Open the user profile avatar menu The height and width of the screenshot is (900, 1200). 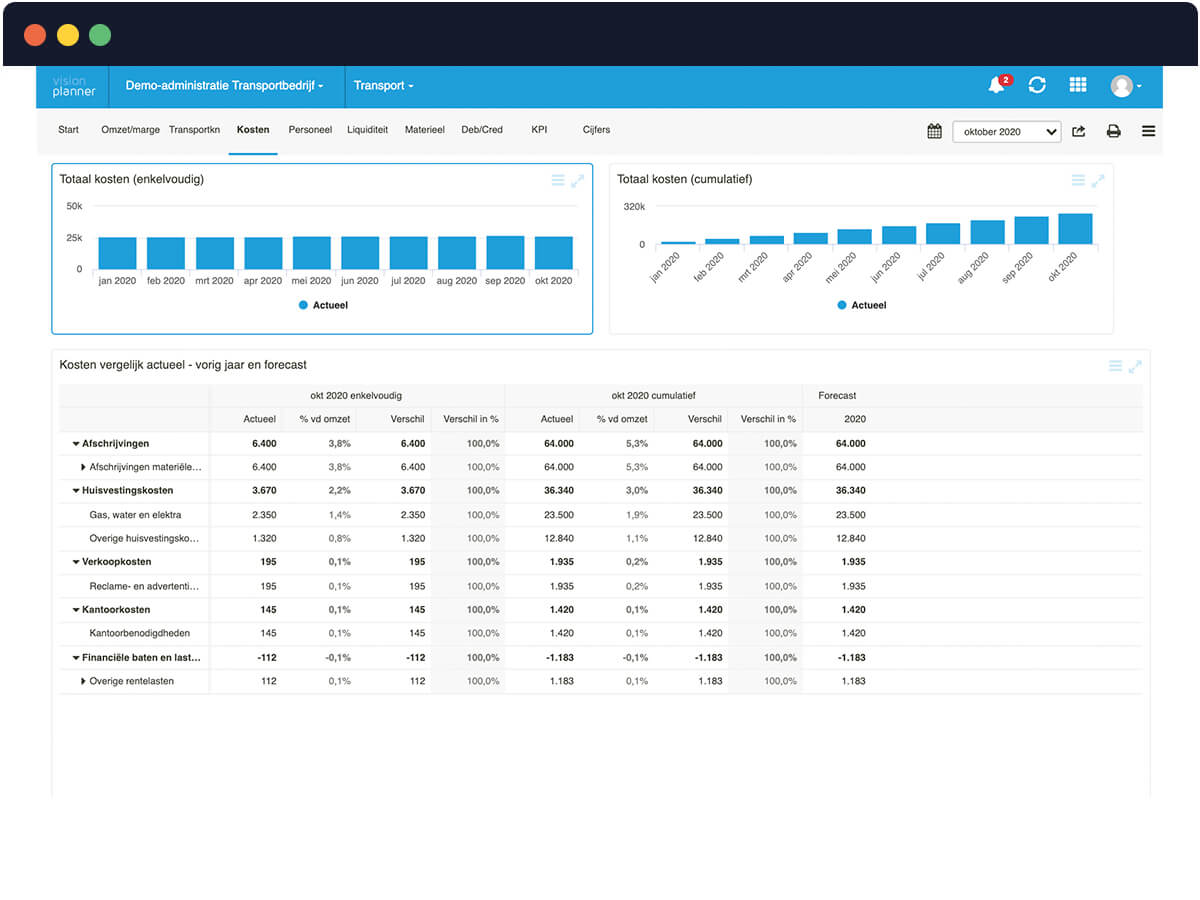(1126, 86)
